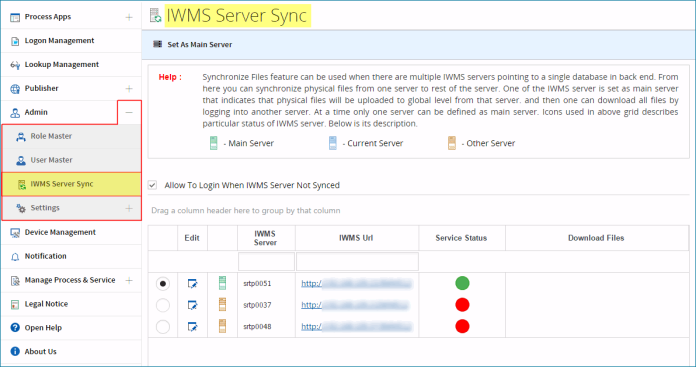Click edit icon for srtp0037 row

coord(192,305)
